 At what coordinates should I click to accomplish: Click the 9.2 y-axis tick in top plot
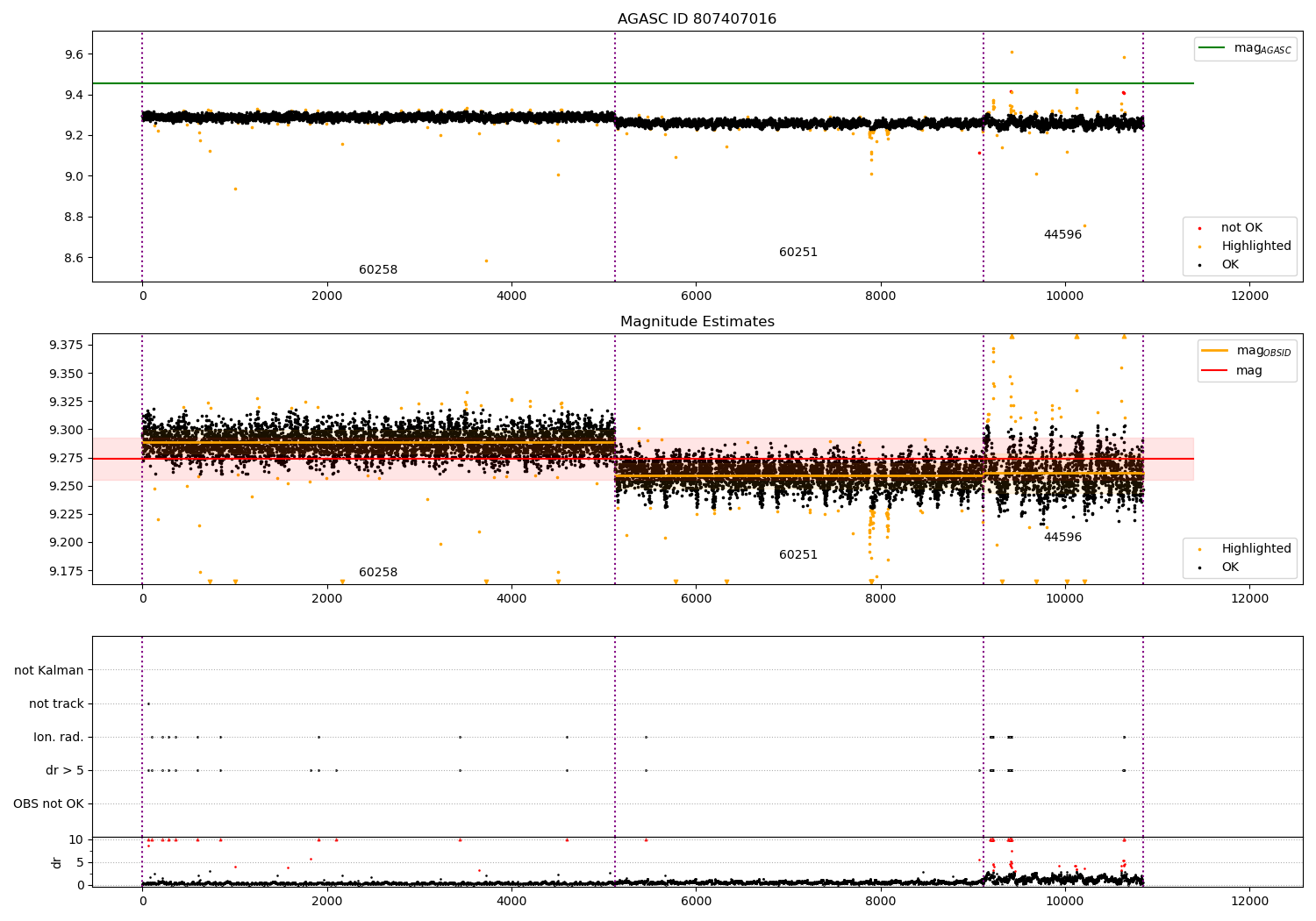click(74, 136)
